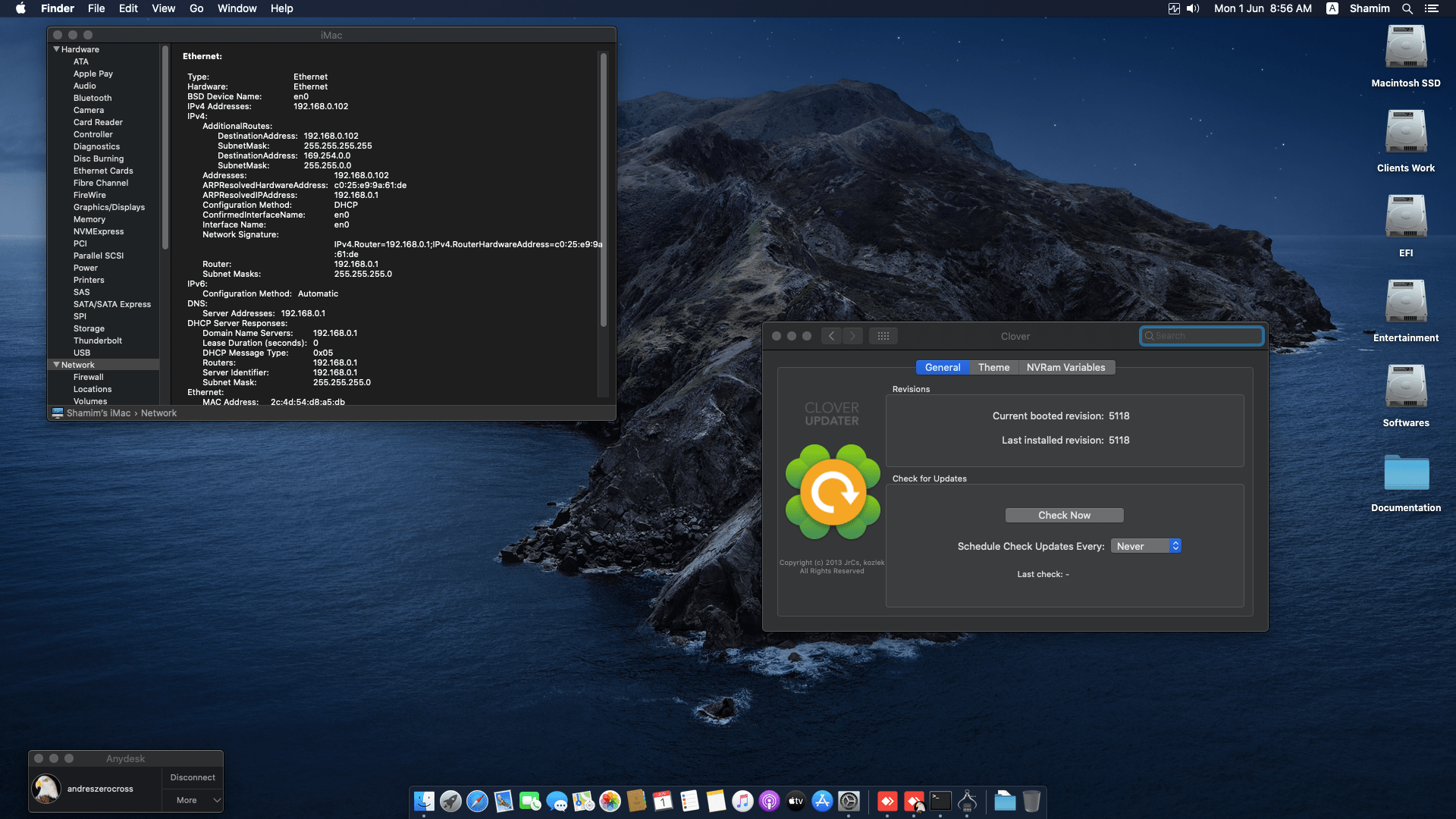This screenshot has width=1456, height=819.
Task: Open the Go menu
Action: [196, 8]
